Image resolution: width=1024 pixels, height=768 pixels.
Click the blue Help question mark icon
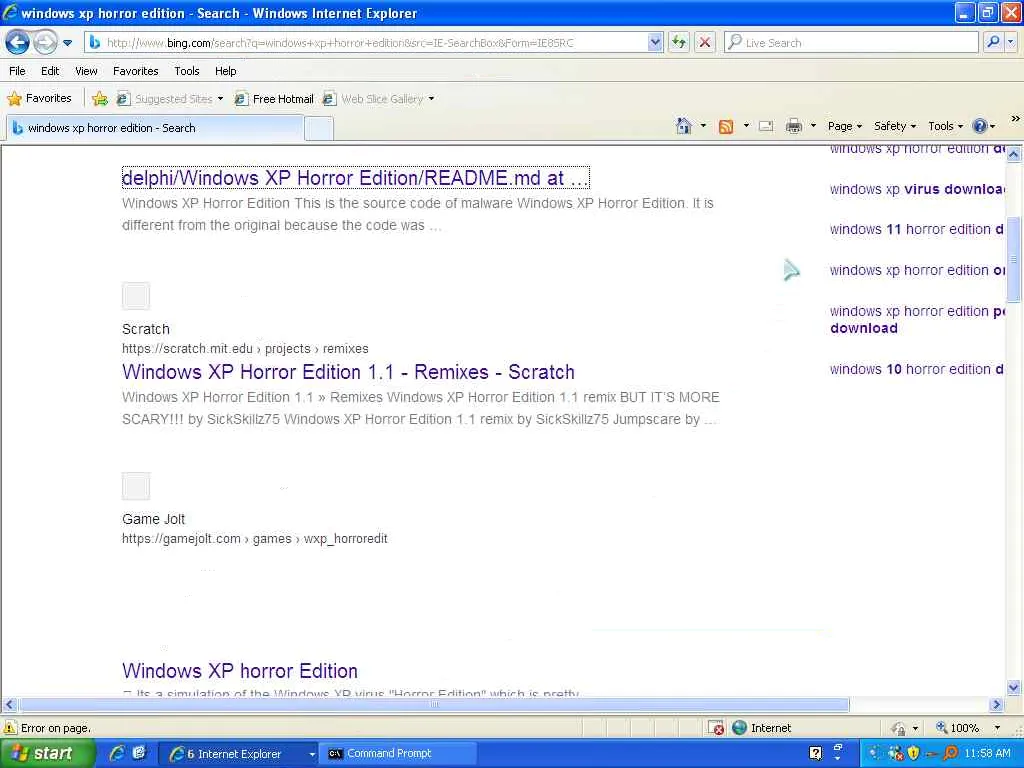coord(980,126)
